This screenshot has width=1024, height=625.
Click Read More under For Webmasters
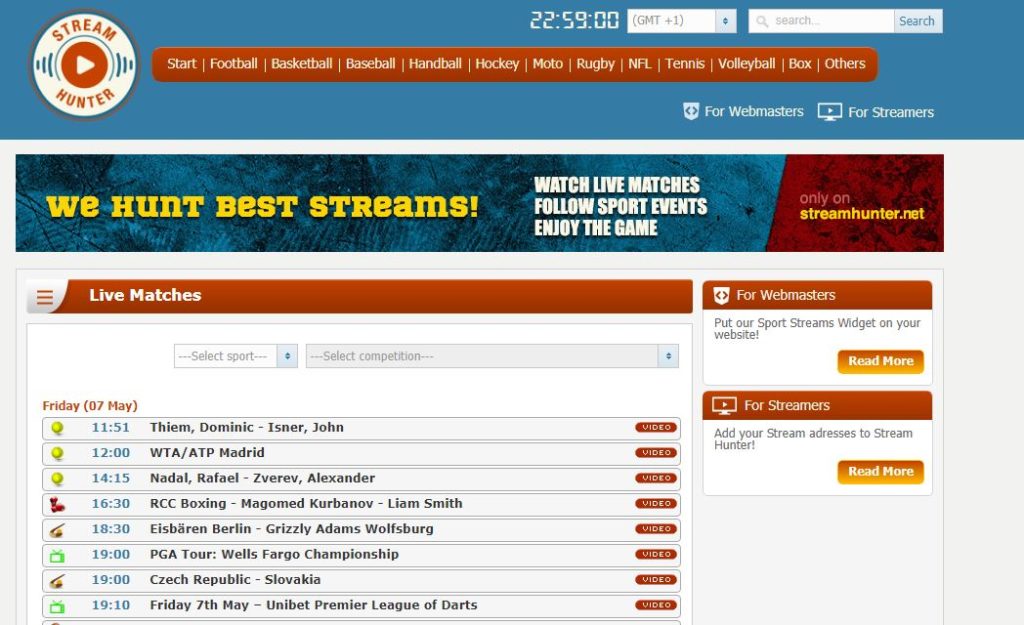pos(880,361)
